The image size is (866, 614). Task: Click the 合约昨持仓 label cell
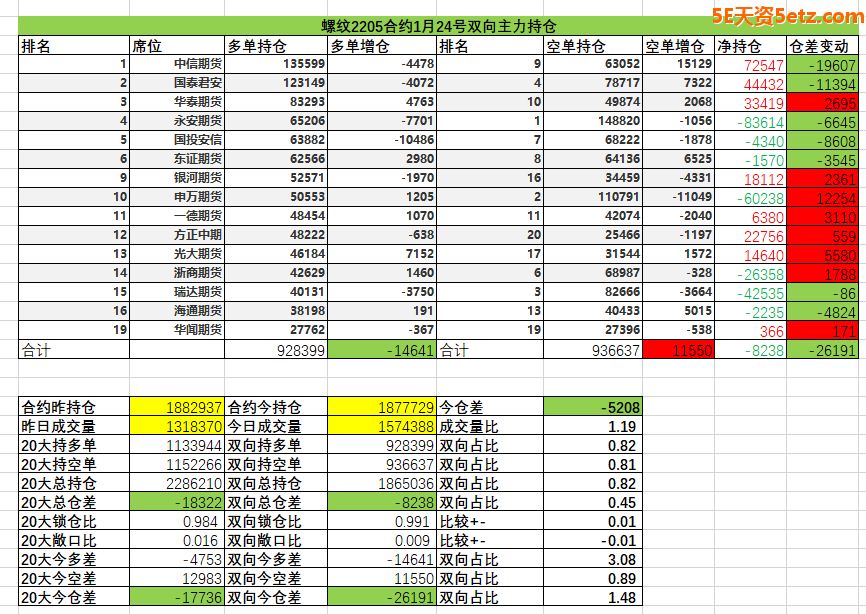[75, 408]
